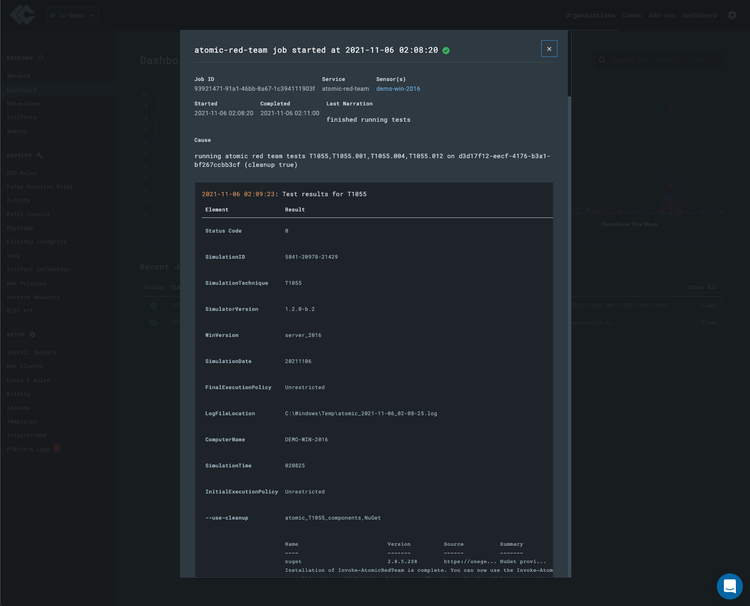Viewport: 750px width, 606px height.
Task: Open the chat support bubble
Action: pos(729,586)
